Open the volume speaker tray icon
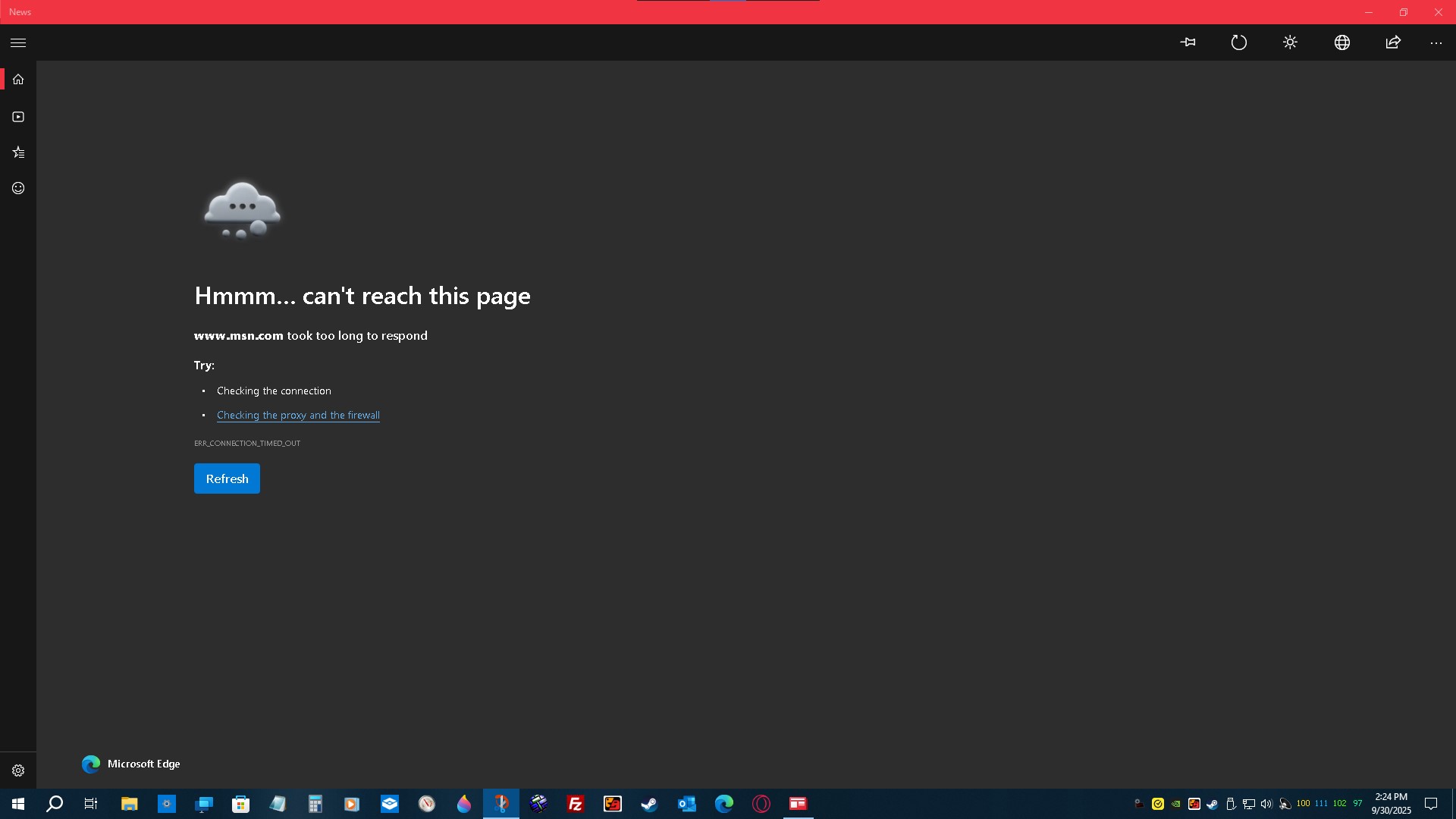The image size is (1456, 819). click(1266, 804)
